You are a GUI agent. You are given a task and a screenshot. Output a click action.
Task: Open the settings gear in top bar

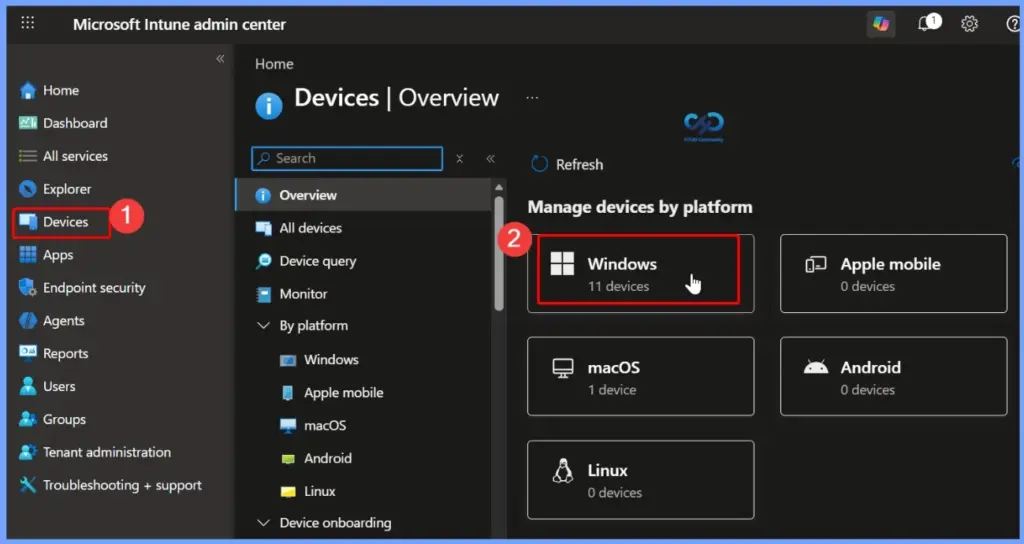point(969,24)
